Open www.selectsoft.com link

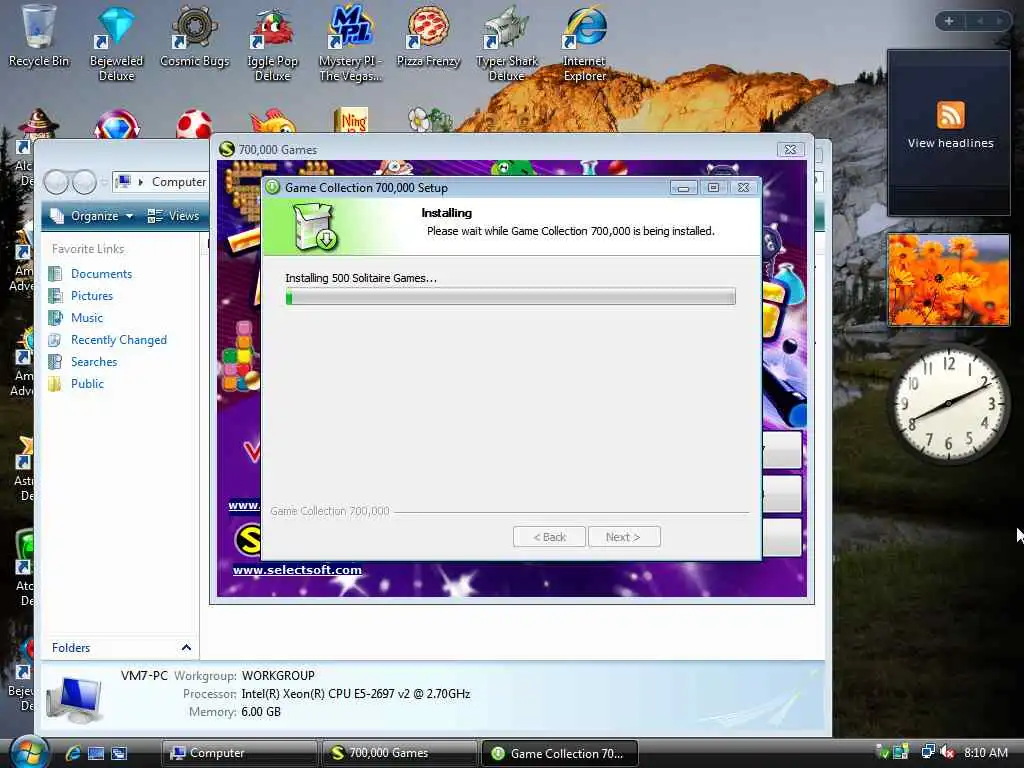(297, 569)
